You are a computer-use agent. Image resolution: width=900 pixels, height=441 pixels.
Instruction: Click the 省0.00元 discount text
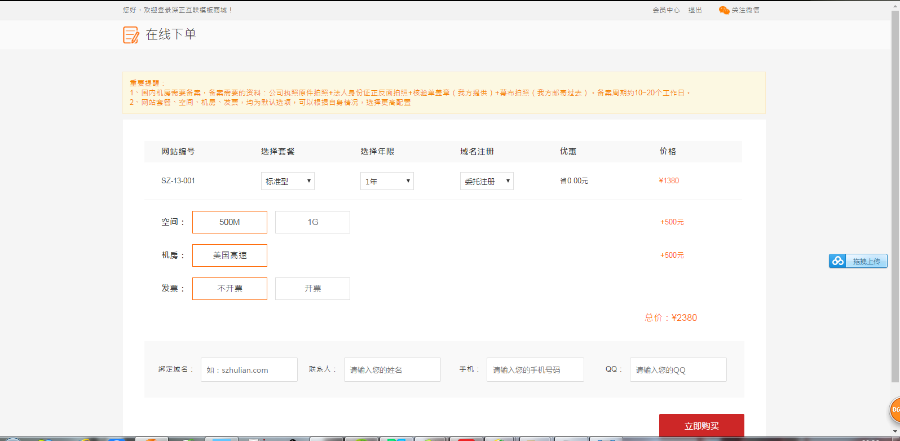coord(573,180)
